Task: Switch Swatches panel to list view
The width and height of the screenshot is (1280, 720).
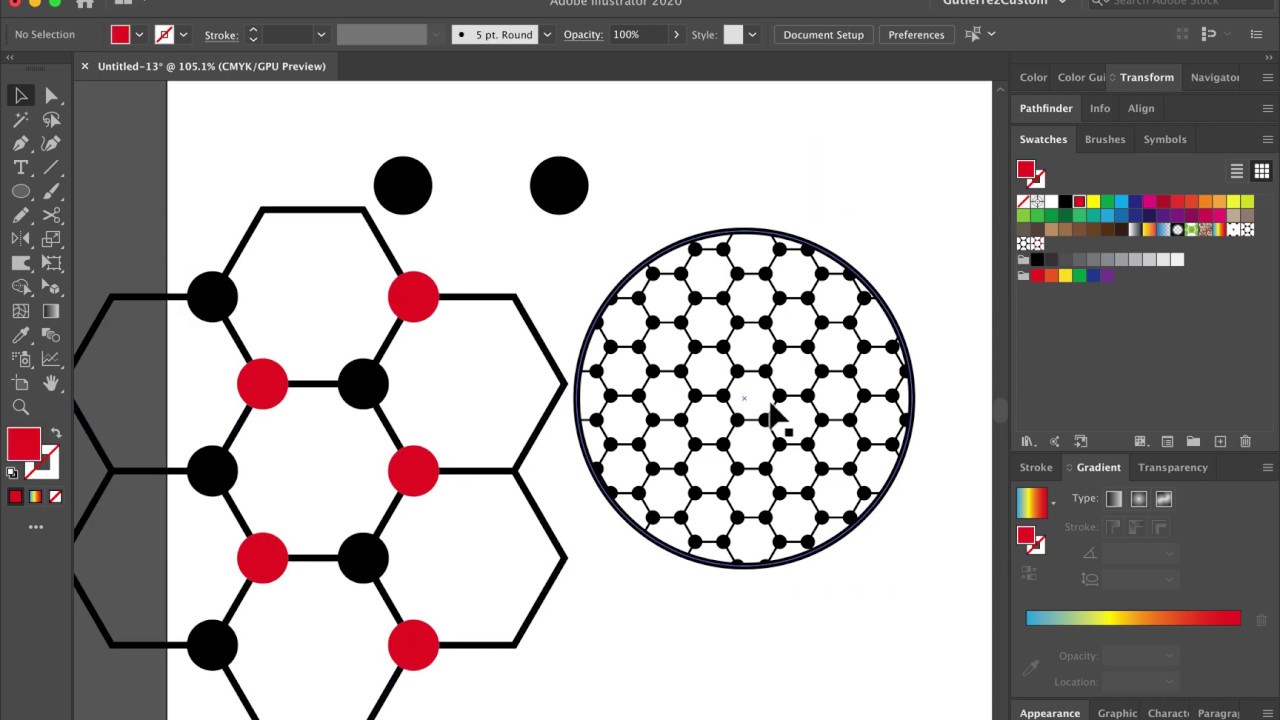Action: [1237, 171]
